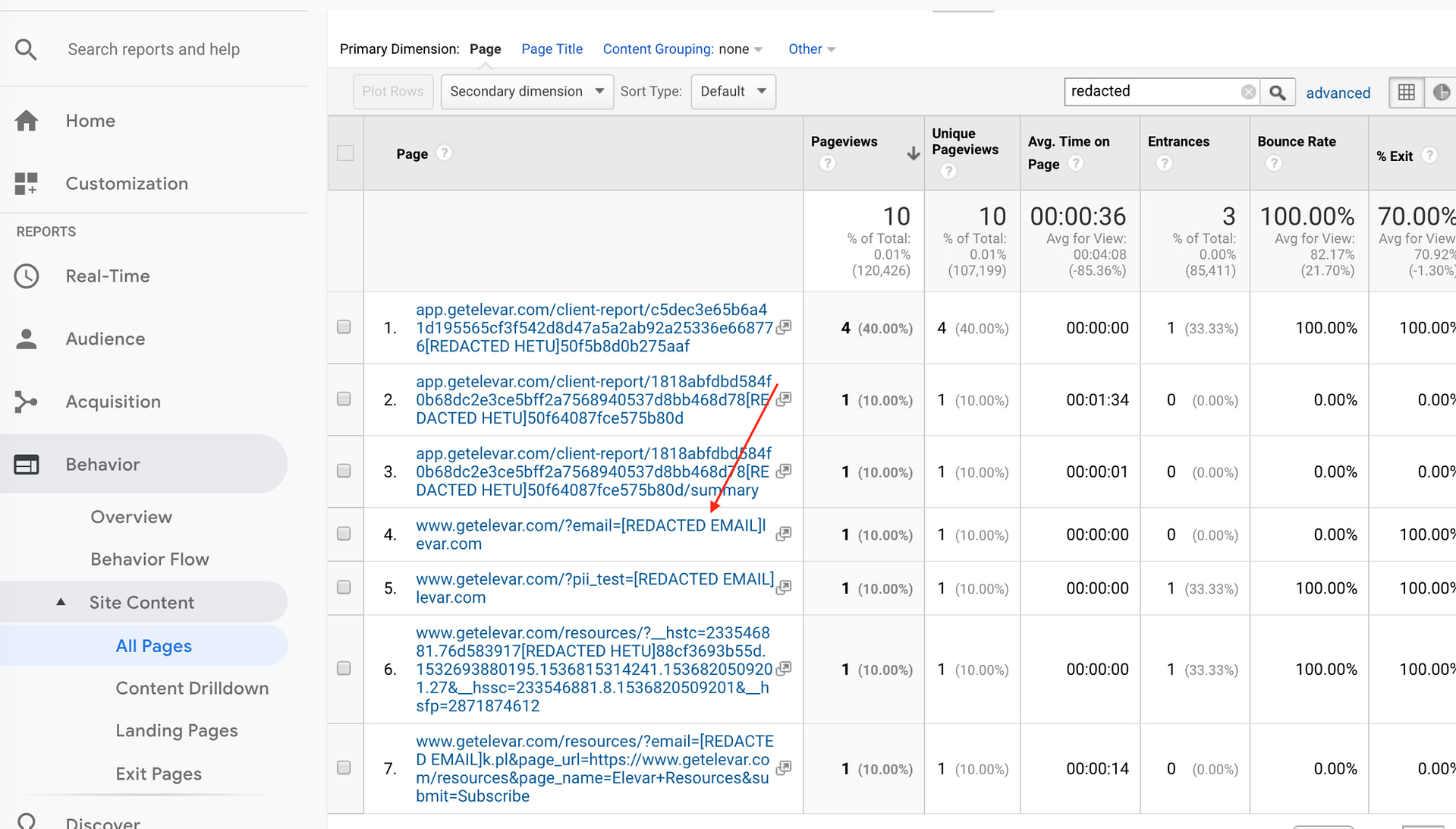Open the Sort Type Default dropdown
Viewport: 1456px width, 829px height.
click(x=733, y=92)
